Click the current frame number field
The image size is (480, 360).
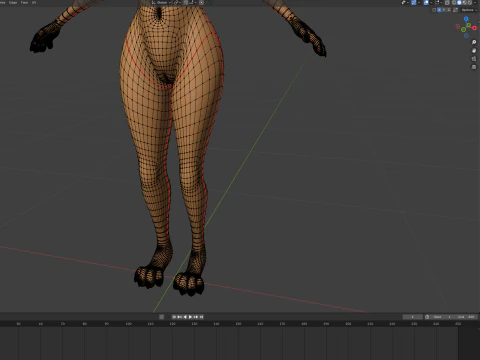point(412,317)
